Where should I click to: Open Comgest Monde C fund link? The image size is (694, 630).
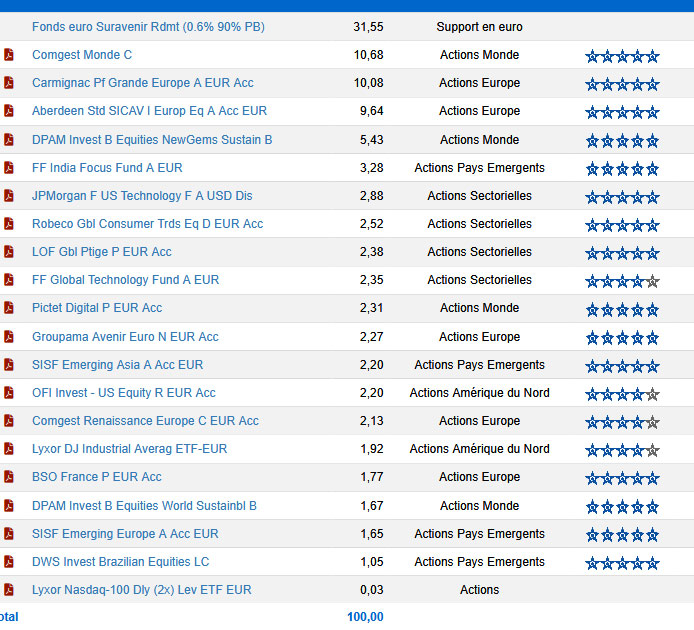(82, 55)
